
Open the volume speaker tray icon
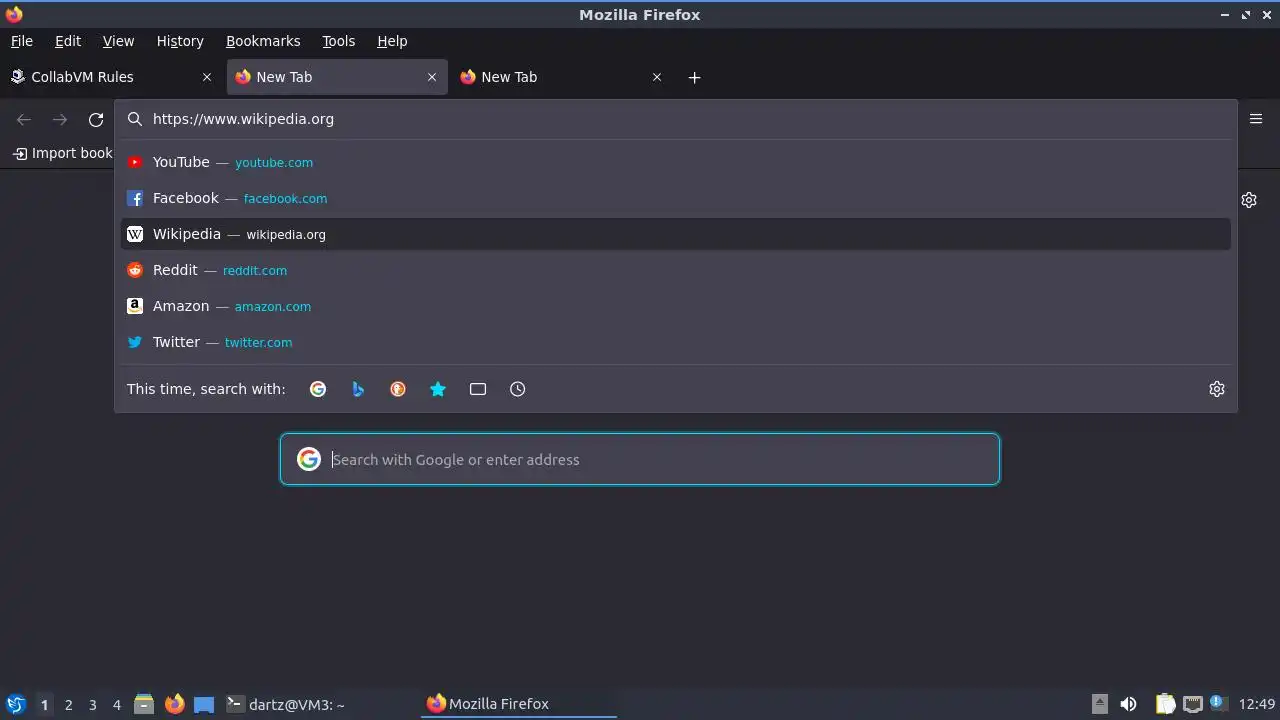(x=1128, y=704)
